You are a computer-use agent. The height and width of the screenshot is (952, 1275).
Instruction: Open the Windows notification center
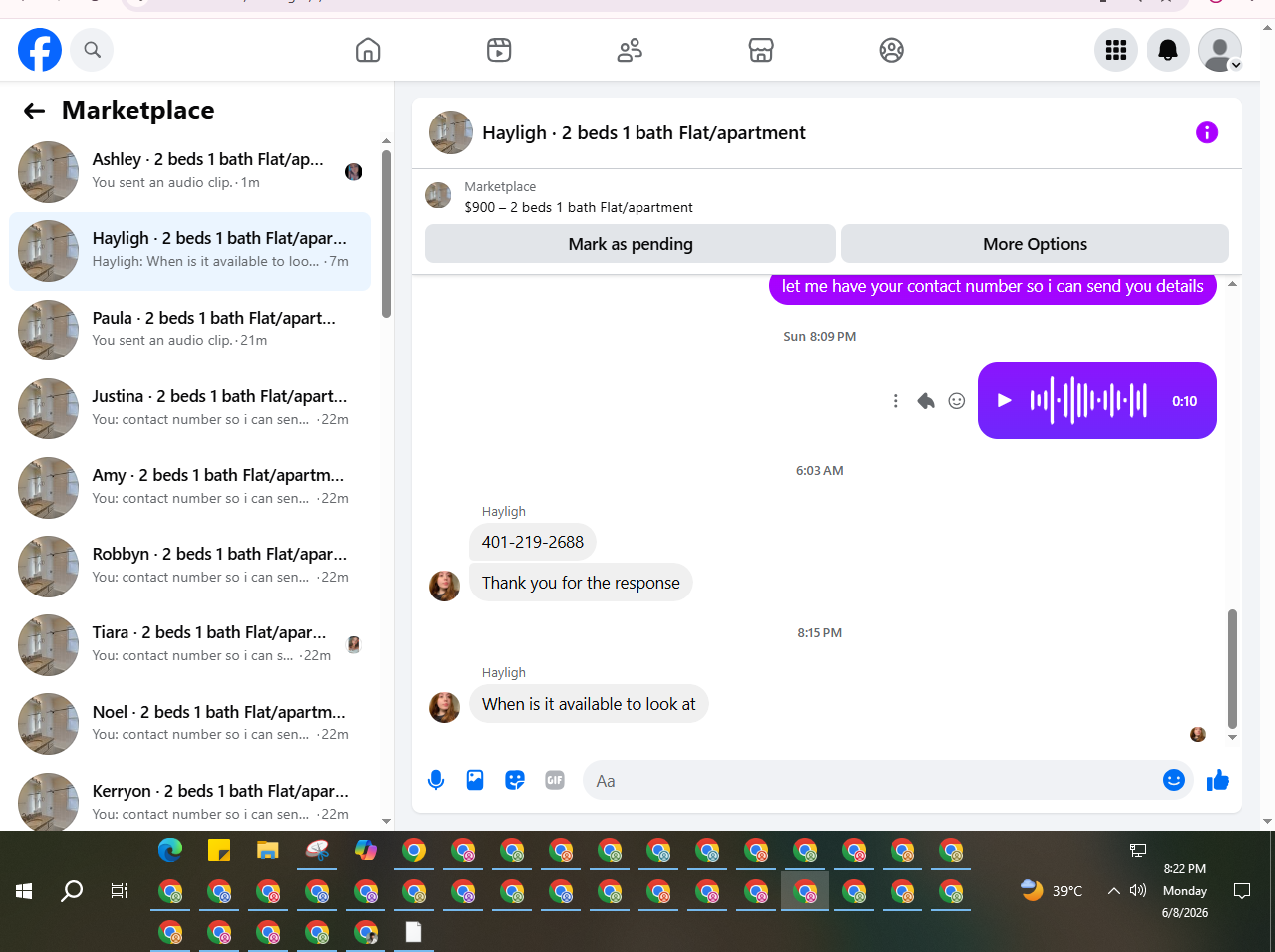pos(1242,891)
